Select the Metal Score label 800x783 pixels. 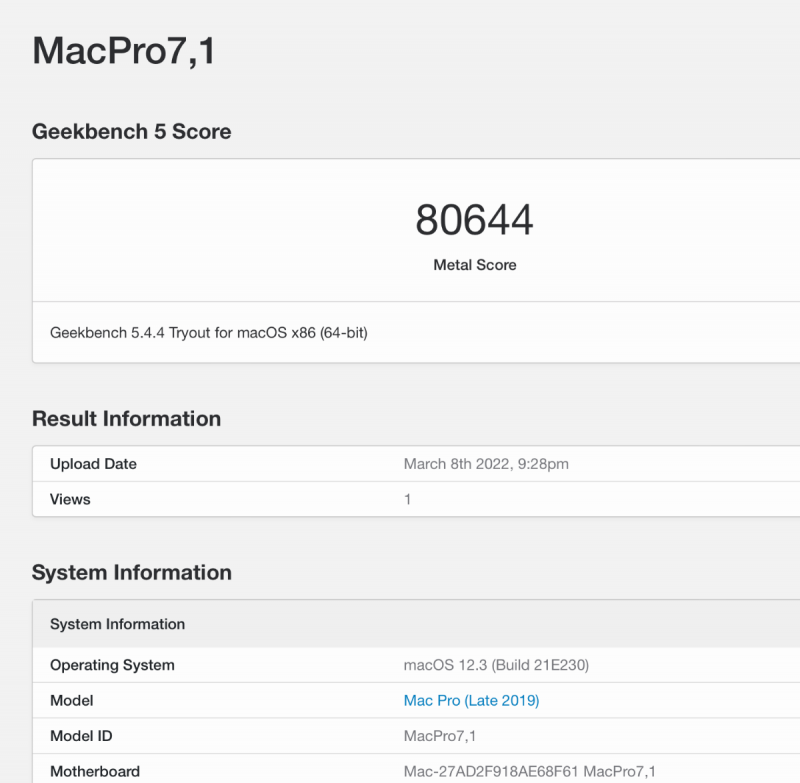pyautogui.click(x=474, y=265)
